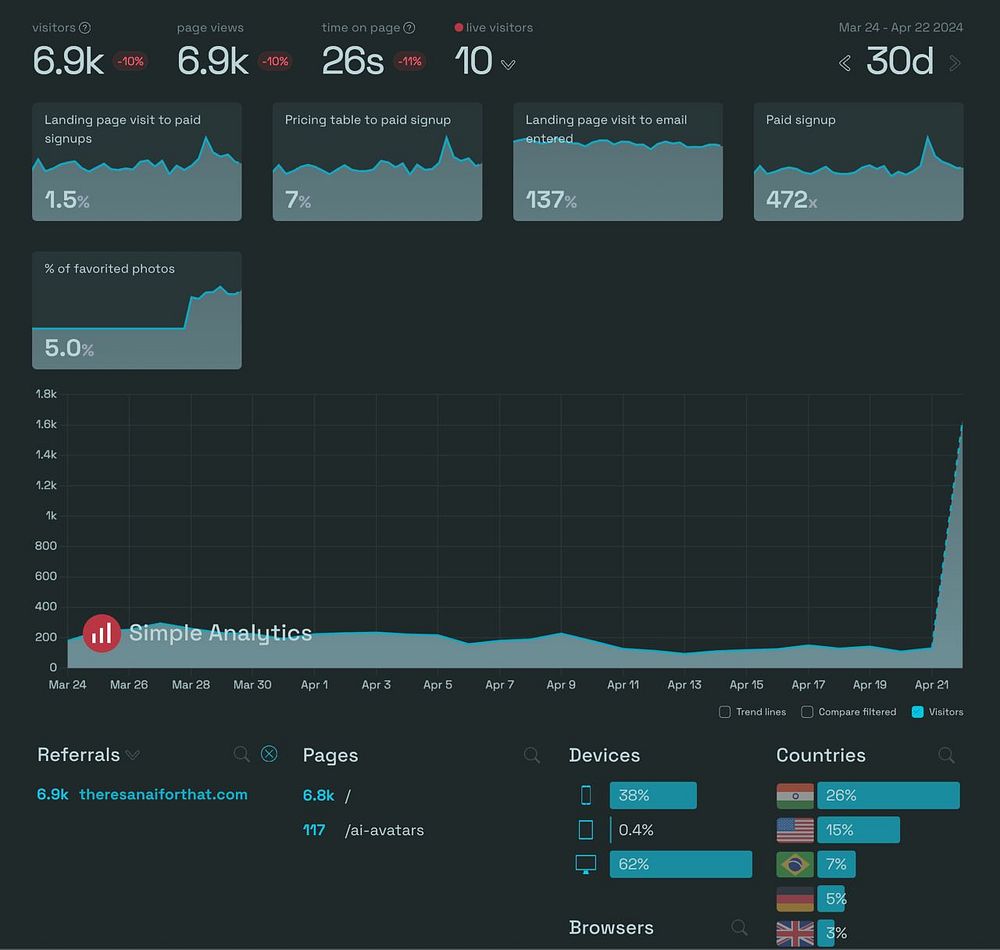This screenshot has width=1000, height=950.
Task: Open Landing page visit to email entered card
Action: (617, 162)
